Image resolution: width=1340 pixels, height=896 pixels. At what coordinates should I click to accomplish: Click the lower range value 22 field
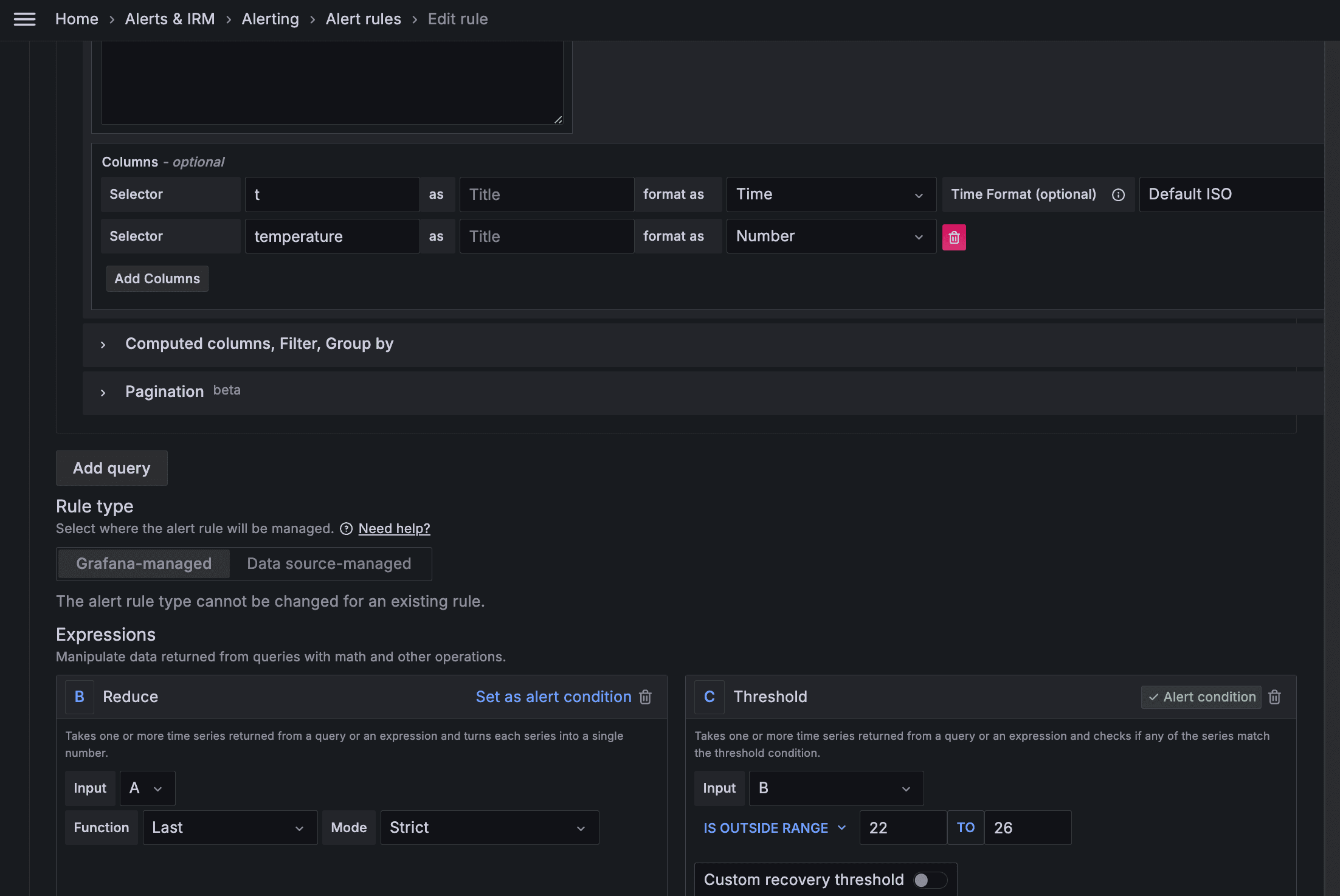[902, 827]
